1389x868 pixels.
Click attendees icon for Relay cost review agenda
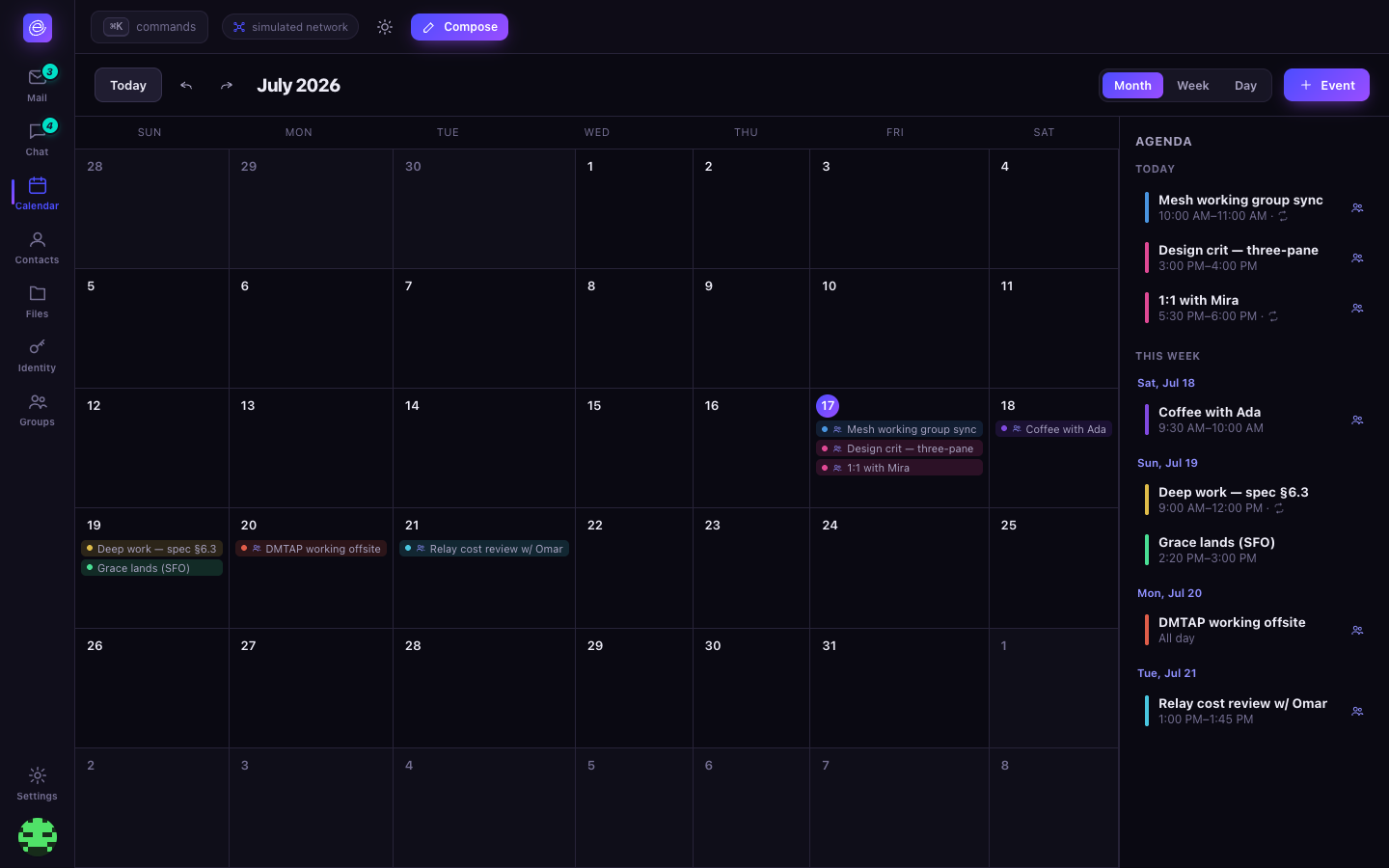pos(1357,711)
